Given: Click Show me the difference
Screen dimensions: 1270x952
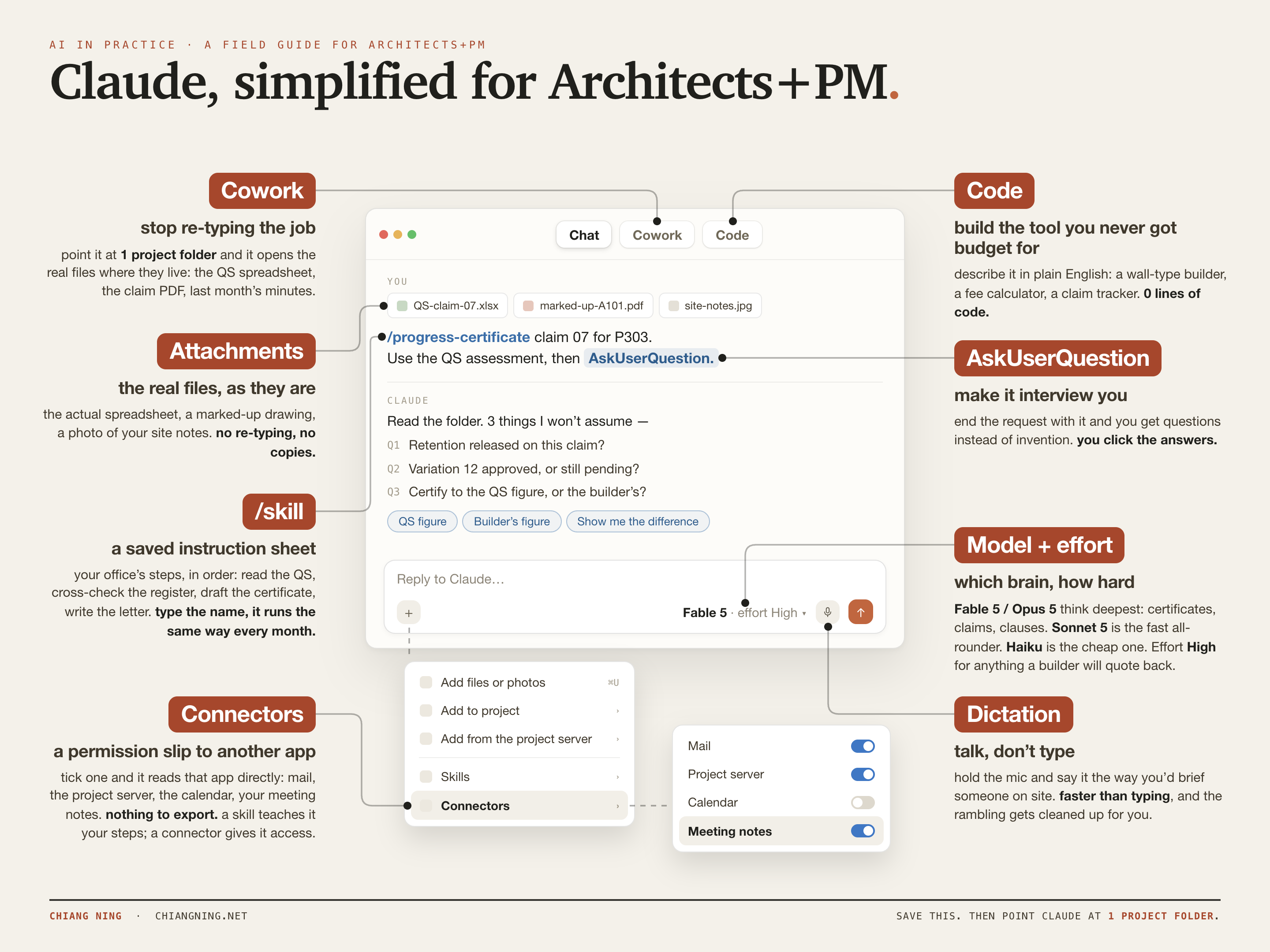Looking at the screenshot, I should [x=637, y=521].
